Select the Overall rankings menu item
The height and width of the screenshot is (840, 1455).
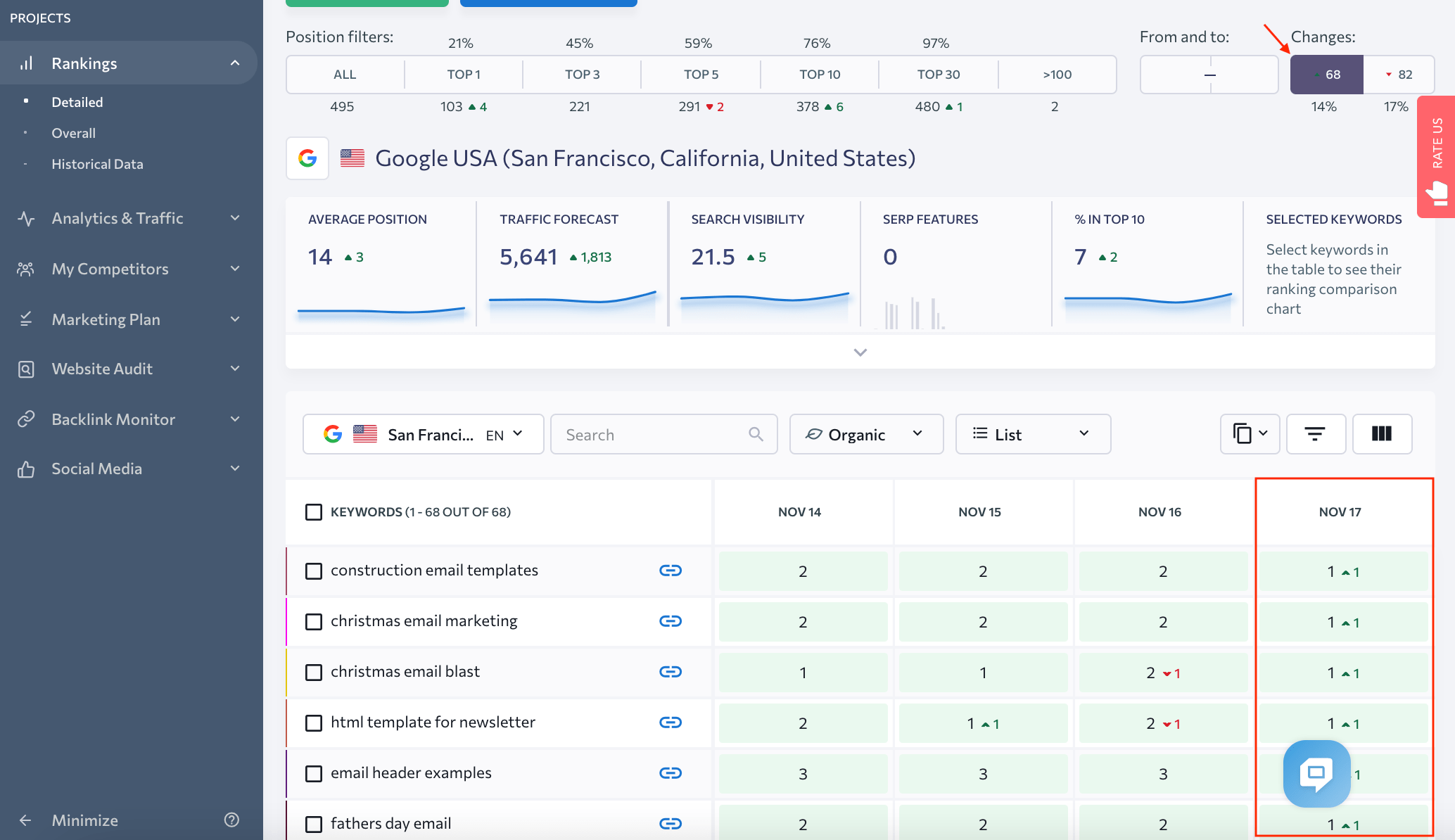[x=73, y=131]
